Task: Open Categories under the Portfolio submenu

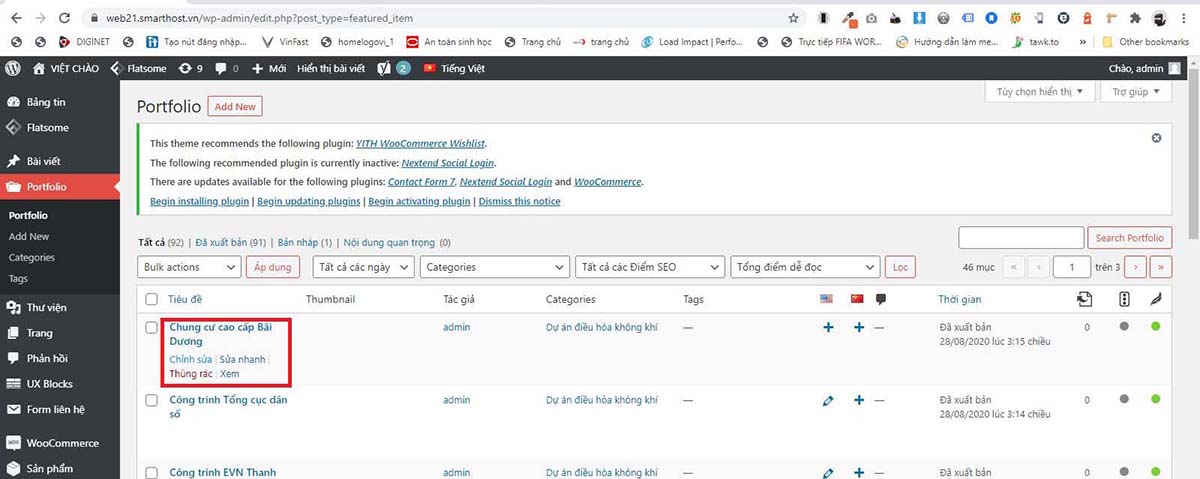Action: click(x=32, y=257)
